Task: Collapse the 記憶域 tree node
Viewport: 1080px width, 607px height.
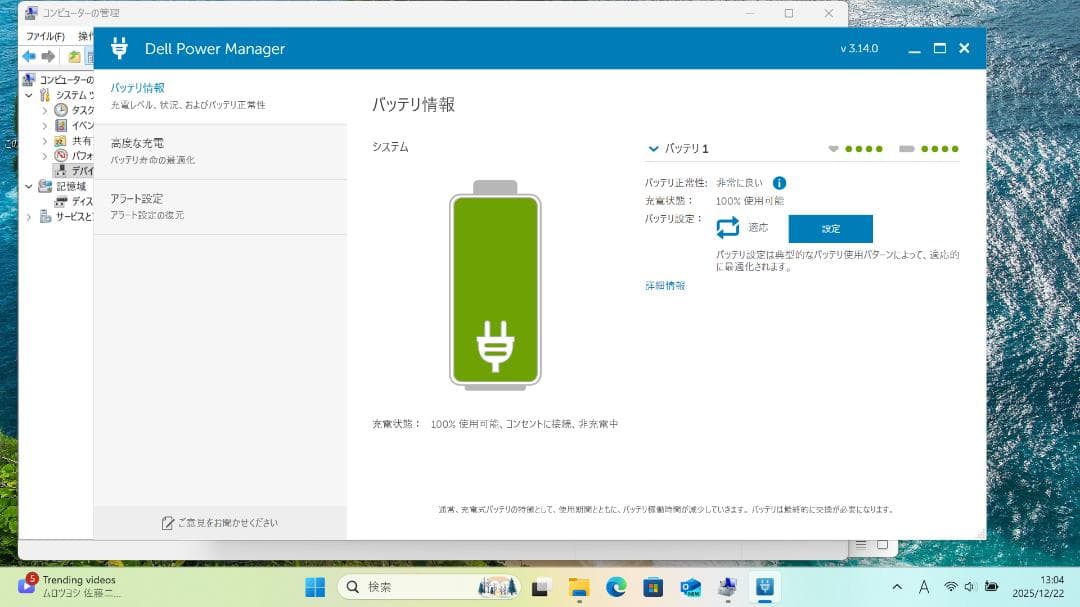Action: [x=29, y=187]
